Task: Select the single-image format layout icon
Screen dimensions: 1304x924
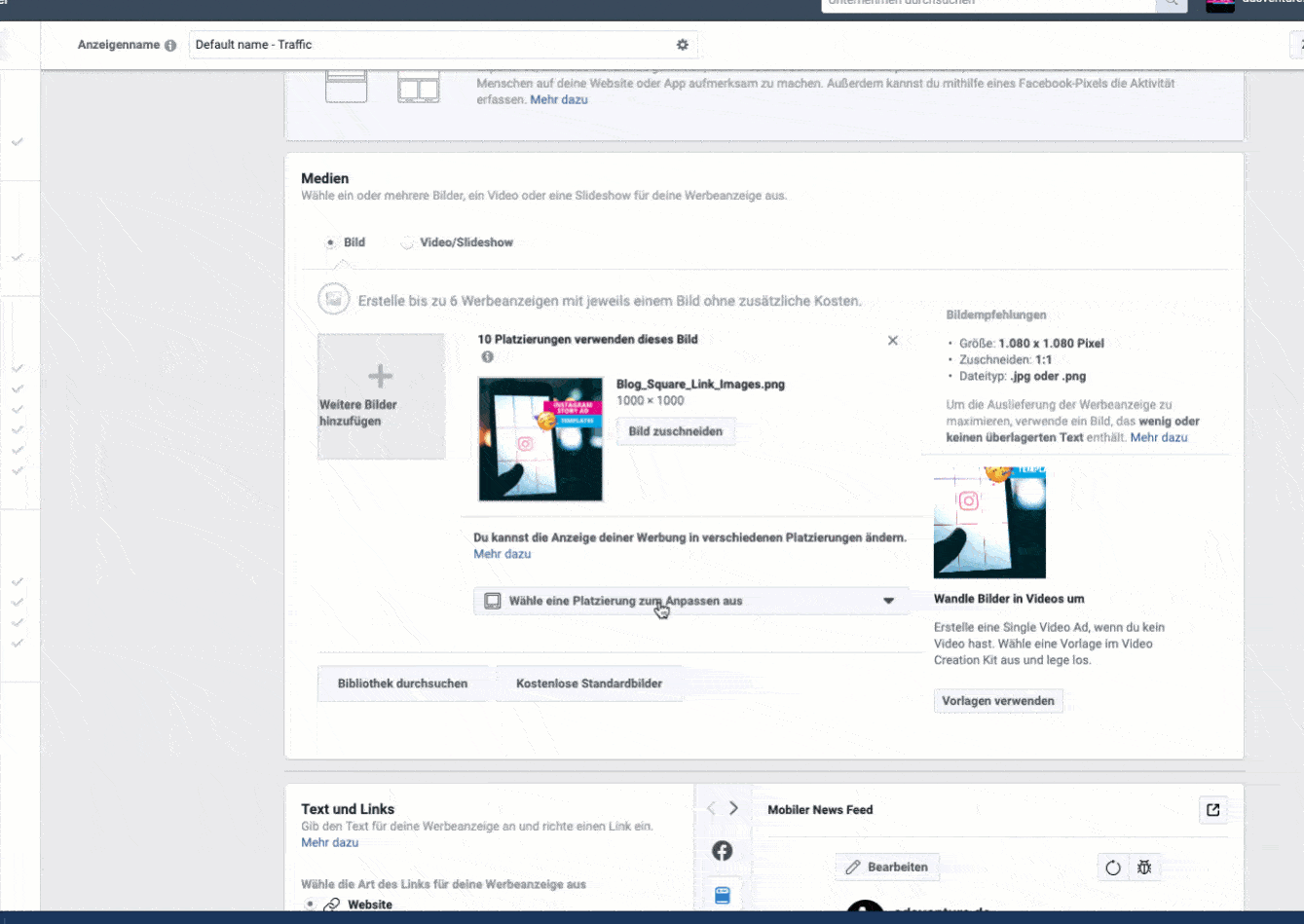Action: 346,86
